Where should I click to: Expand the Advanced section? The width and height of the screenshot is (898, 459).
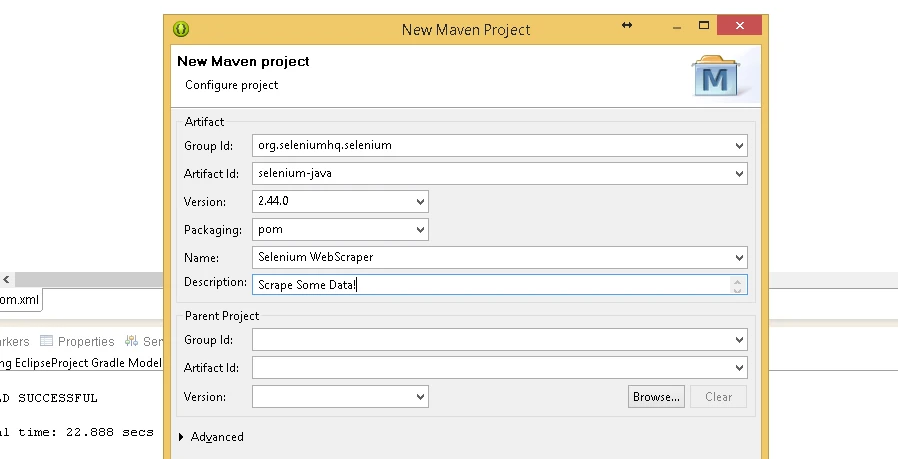pyautogui.click(x=181, y=437)
